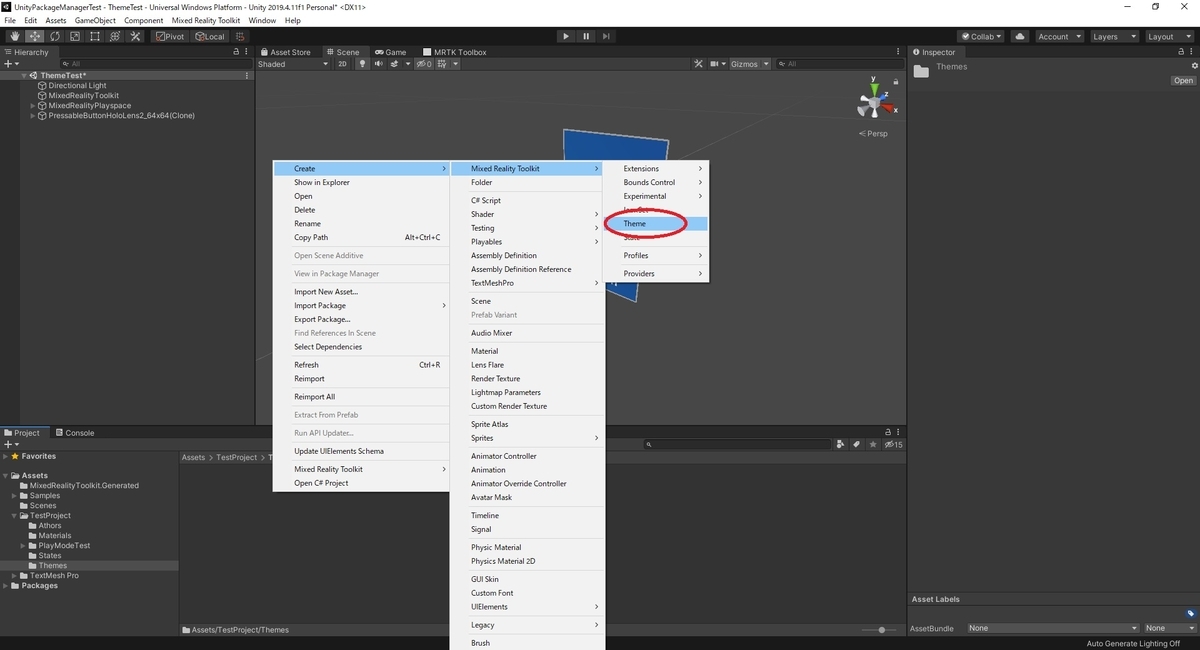Switch to the MRTK Toolbox tab

coord(454,52)
